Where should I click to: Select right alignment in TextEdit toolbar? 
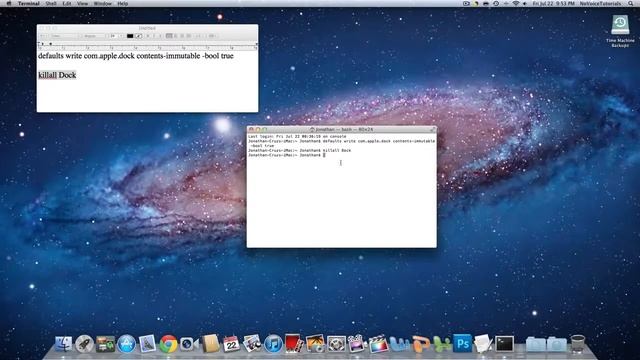(x=182, y=36)
